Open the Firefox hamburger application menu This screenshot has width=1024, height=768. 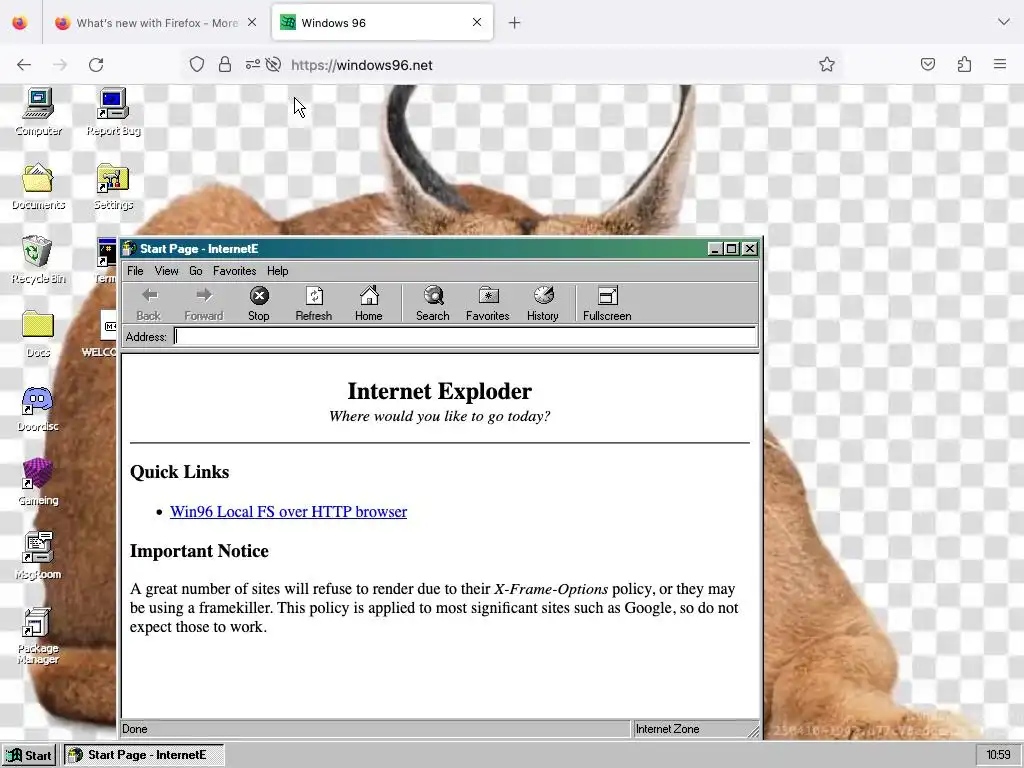[1000, 65]
